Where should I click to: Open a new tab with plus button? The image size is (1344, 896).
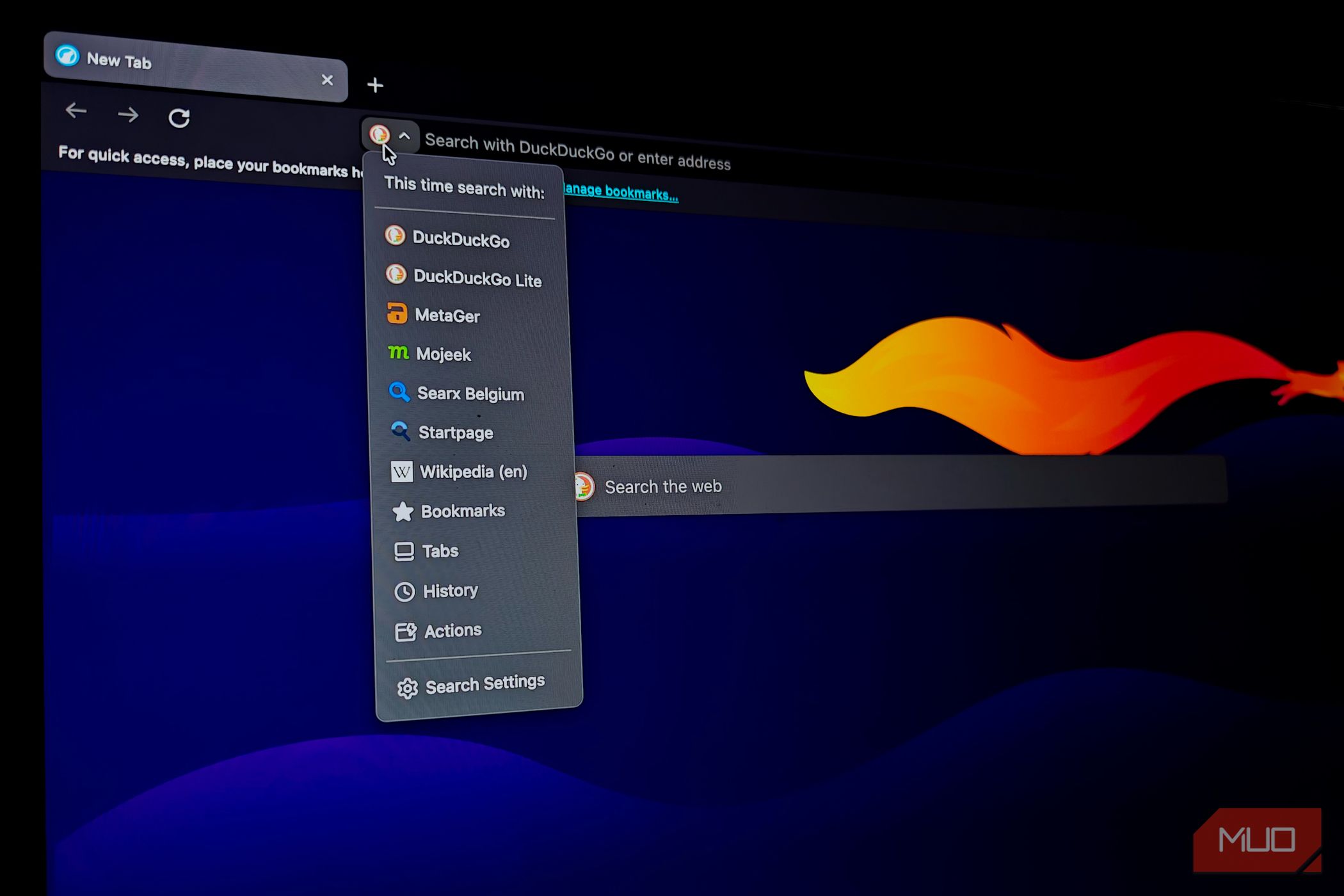[375, 85]
